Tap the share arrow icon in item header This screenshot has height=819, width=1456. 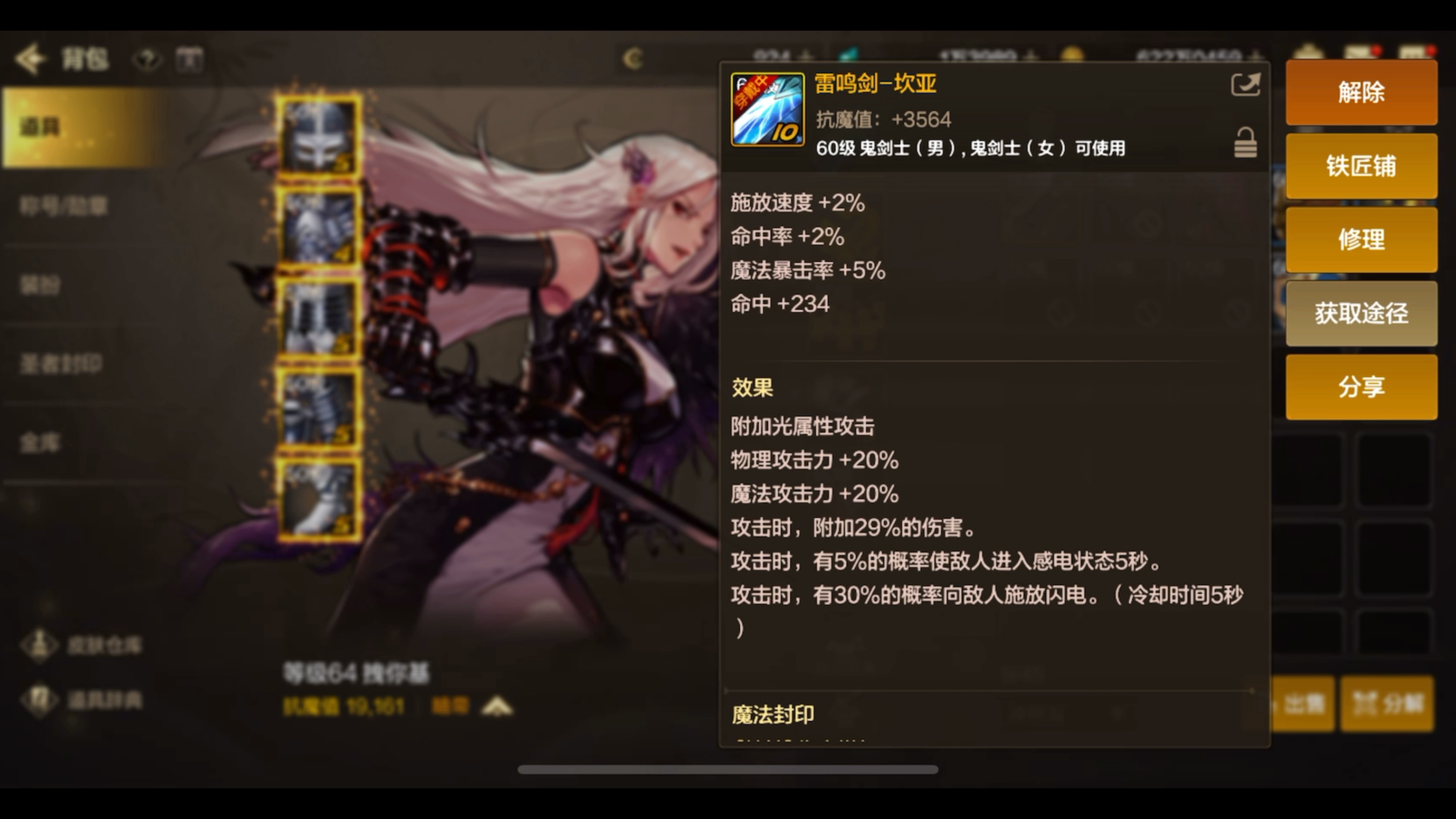(1246, 85)
